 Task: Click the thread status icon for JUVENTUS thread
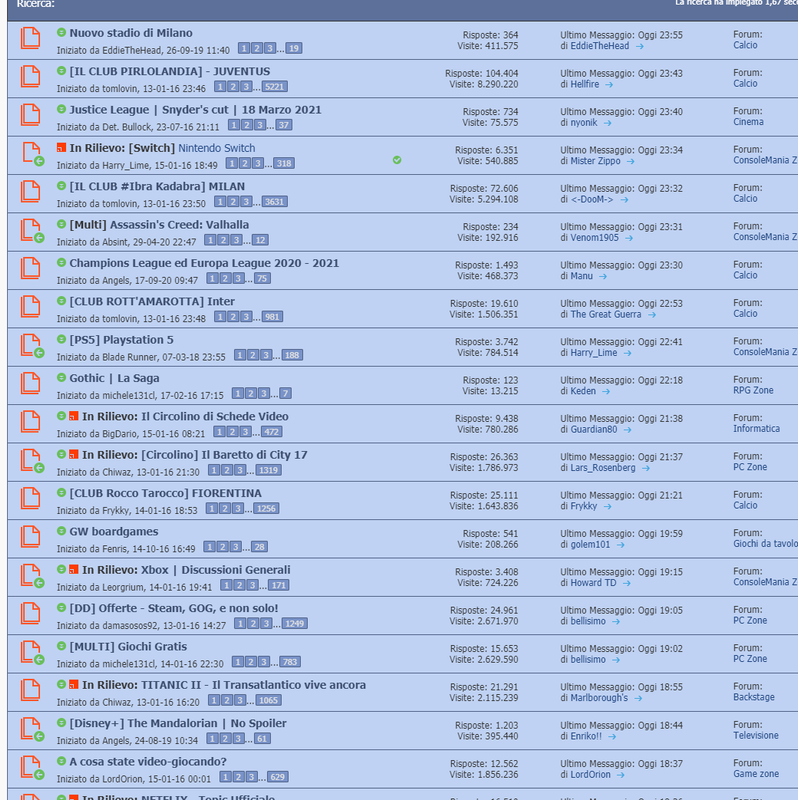click(31, 77)
